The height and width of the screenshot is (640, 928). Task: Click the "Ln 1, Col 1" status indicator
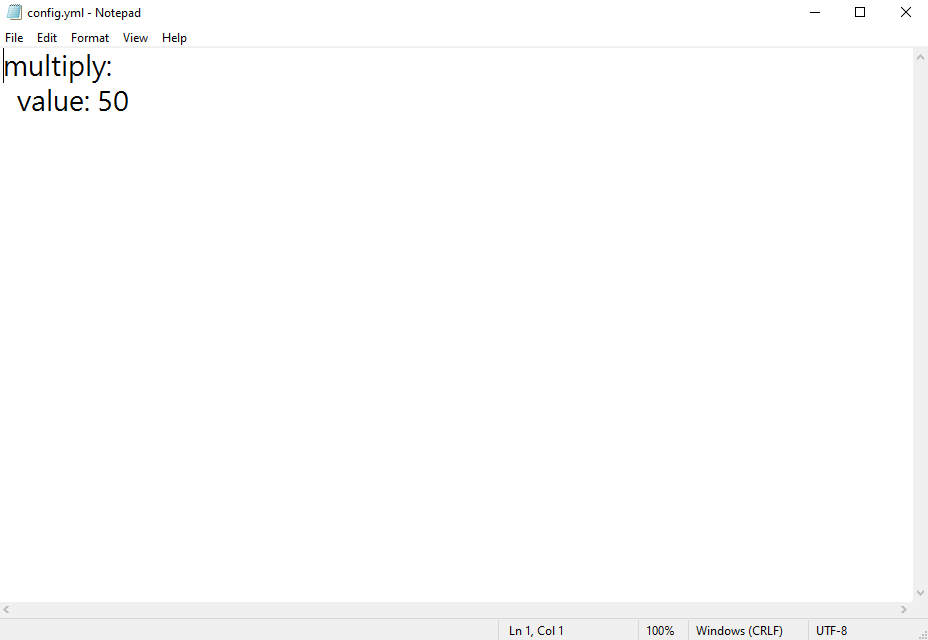click(x=536, y=631)
